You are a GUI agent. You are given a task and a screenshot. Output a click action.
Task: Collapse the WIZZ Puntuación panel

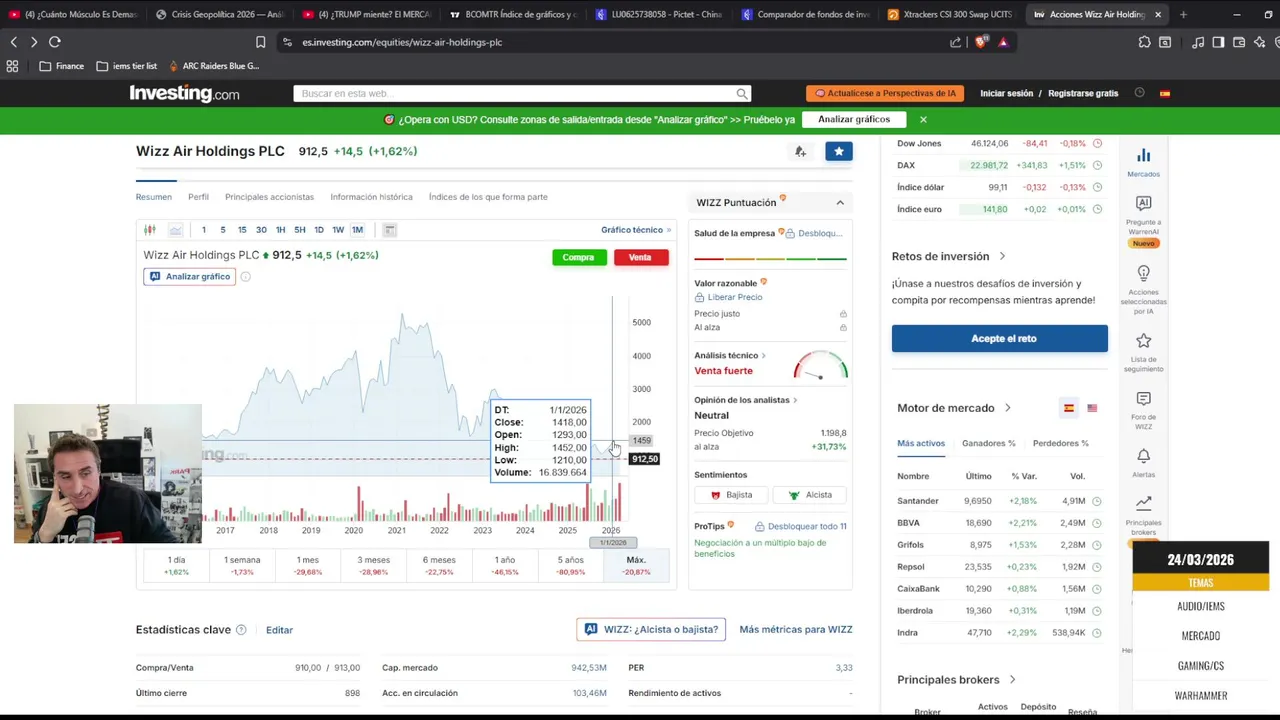(840, 203)
